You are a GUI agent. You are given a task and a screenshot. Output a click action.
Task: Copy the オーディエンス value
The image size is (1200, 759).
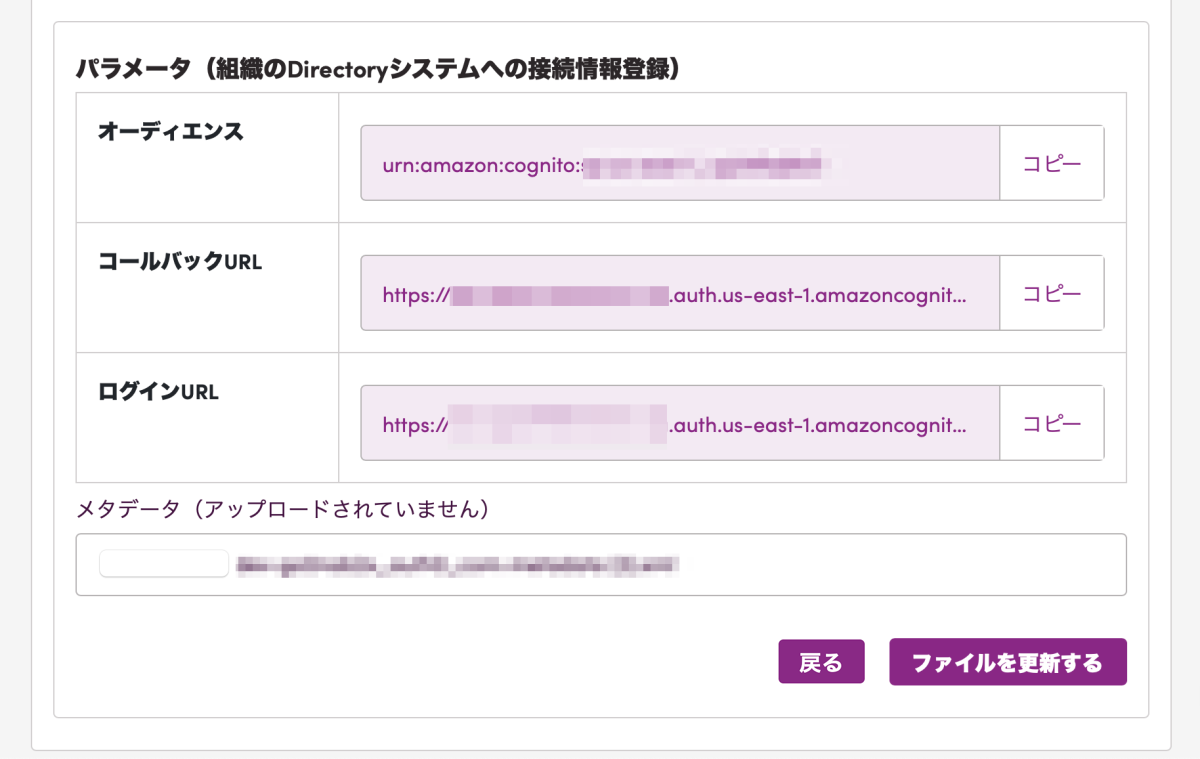(1051, 163)
